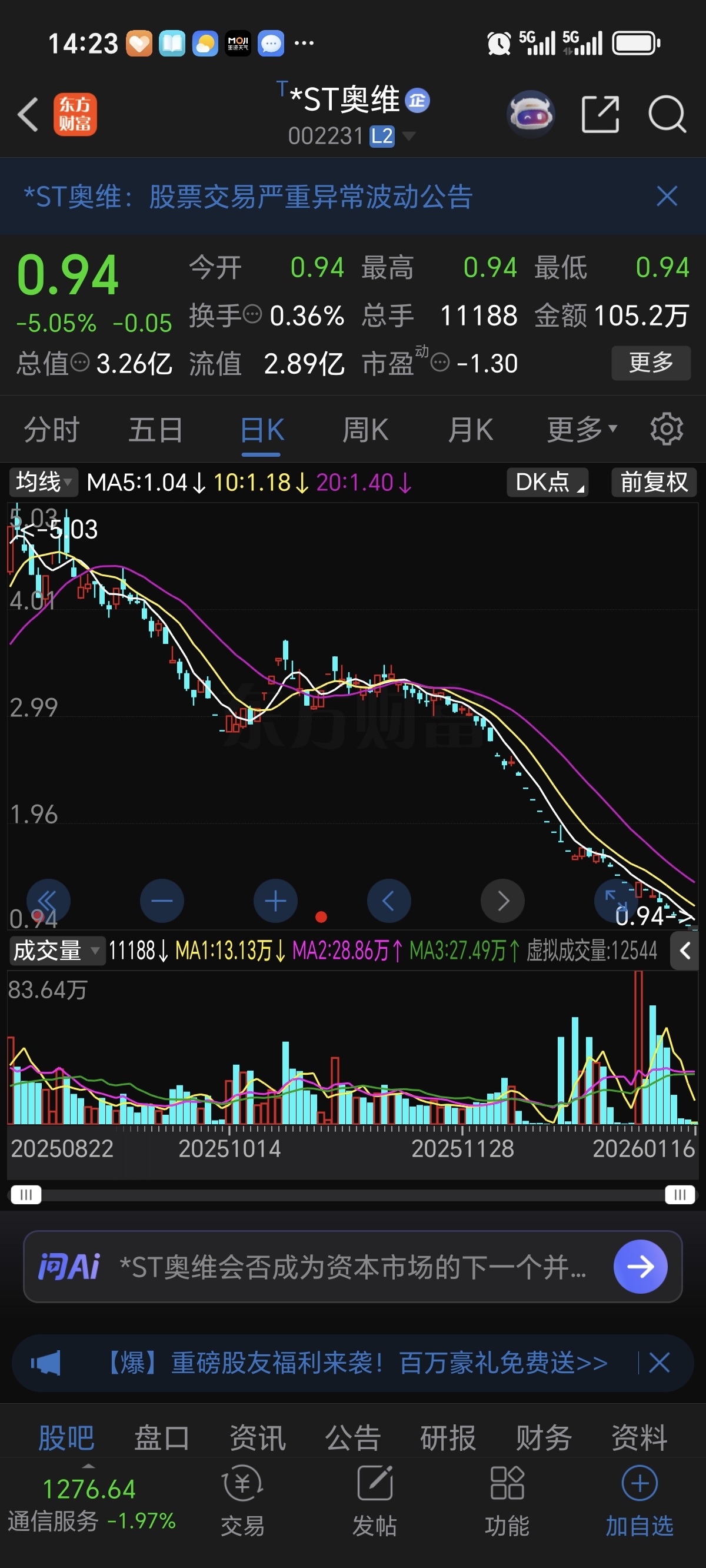
Task: Tap 20251128 date label on chart
Action: 462,1148
